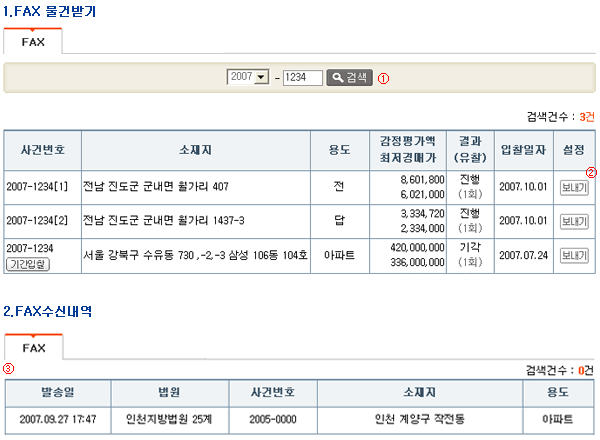Click the red circled number 1 marker

tap(383, 78)
